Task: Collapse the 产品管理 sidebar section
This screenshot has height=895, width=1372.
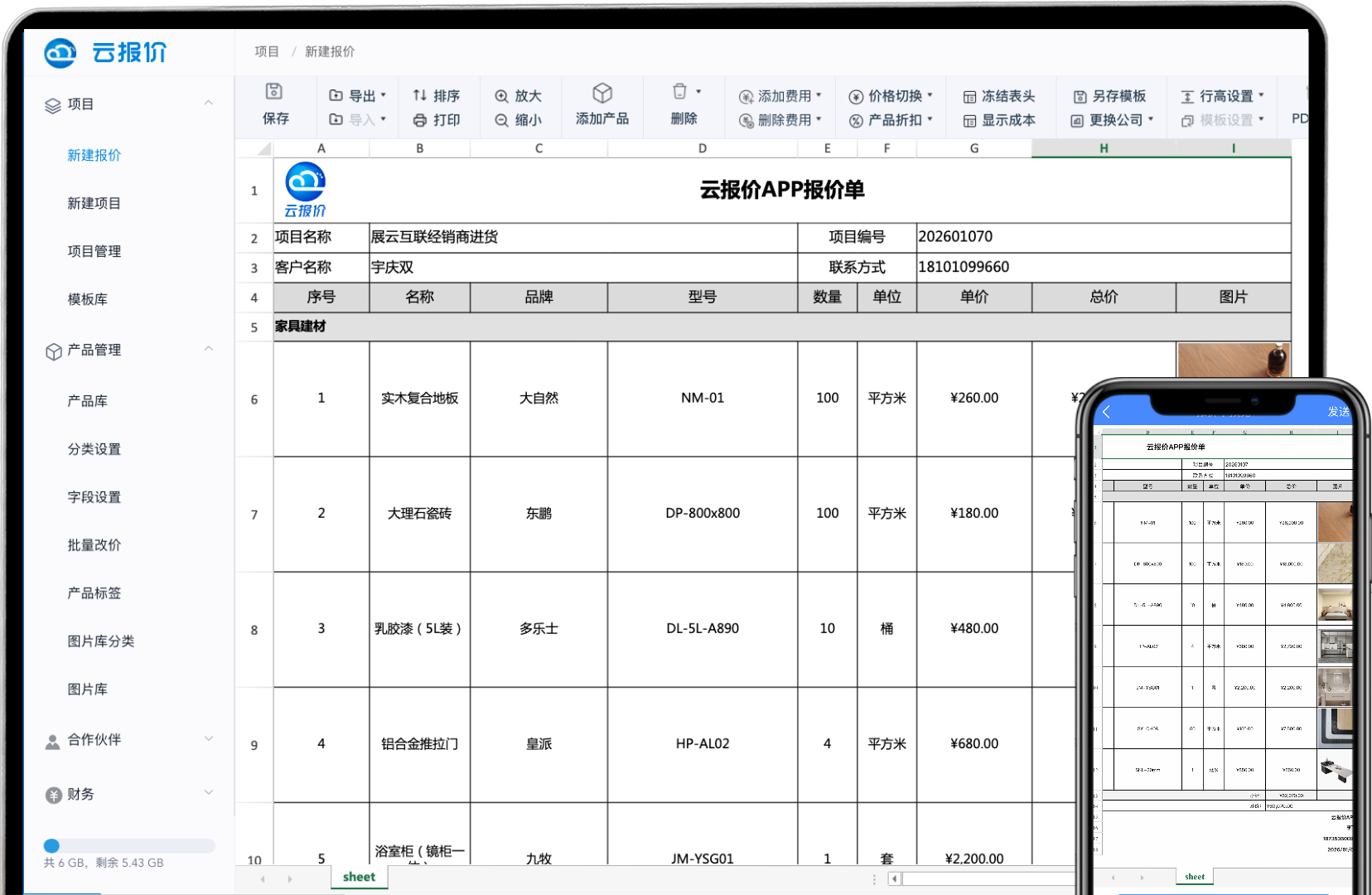Action: [x=209, y=349]
